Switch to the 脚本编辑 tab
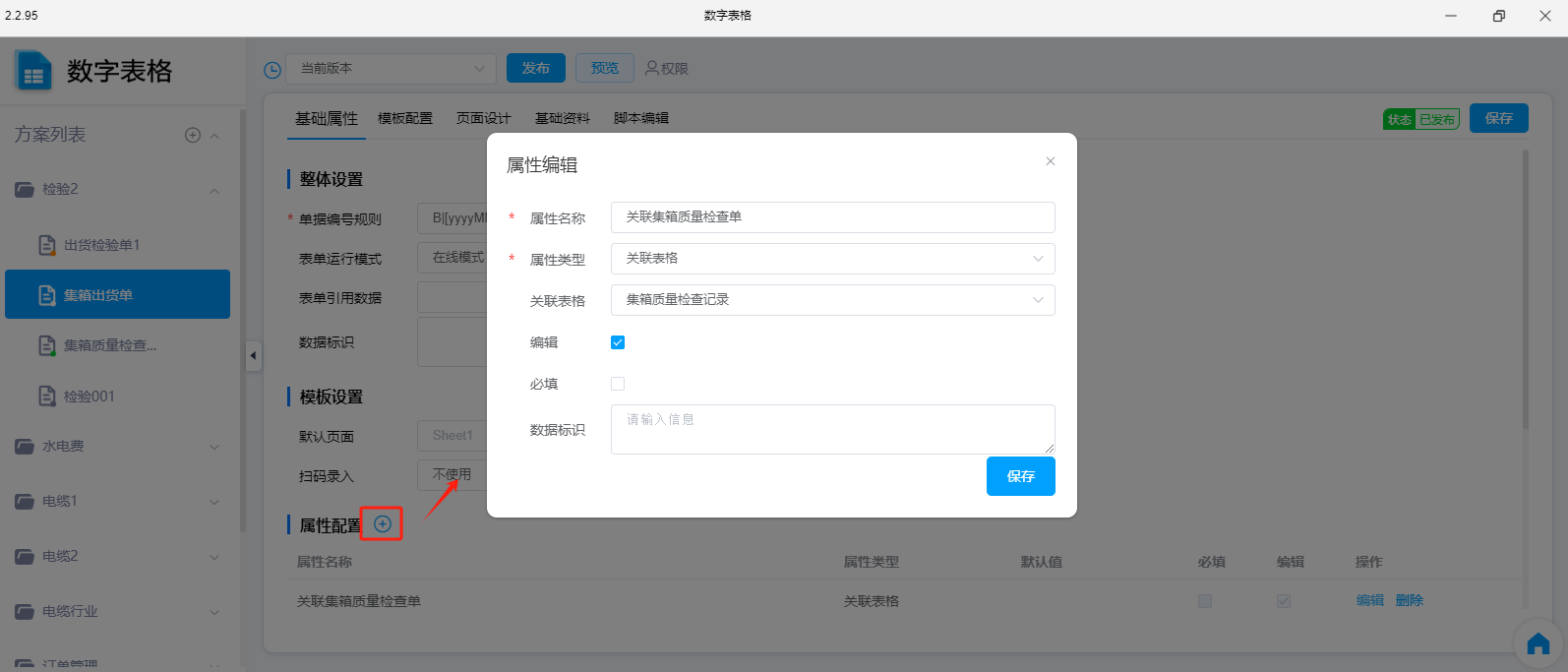The image size is (1568, 672). click(640, 118)
